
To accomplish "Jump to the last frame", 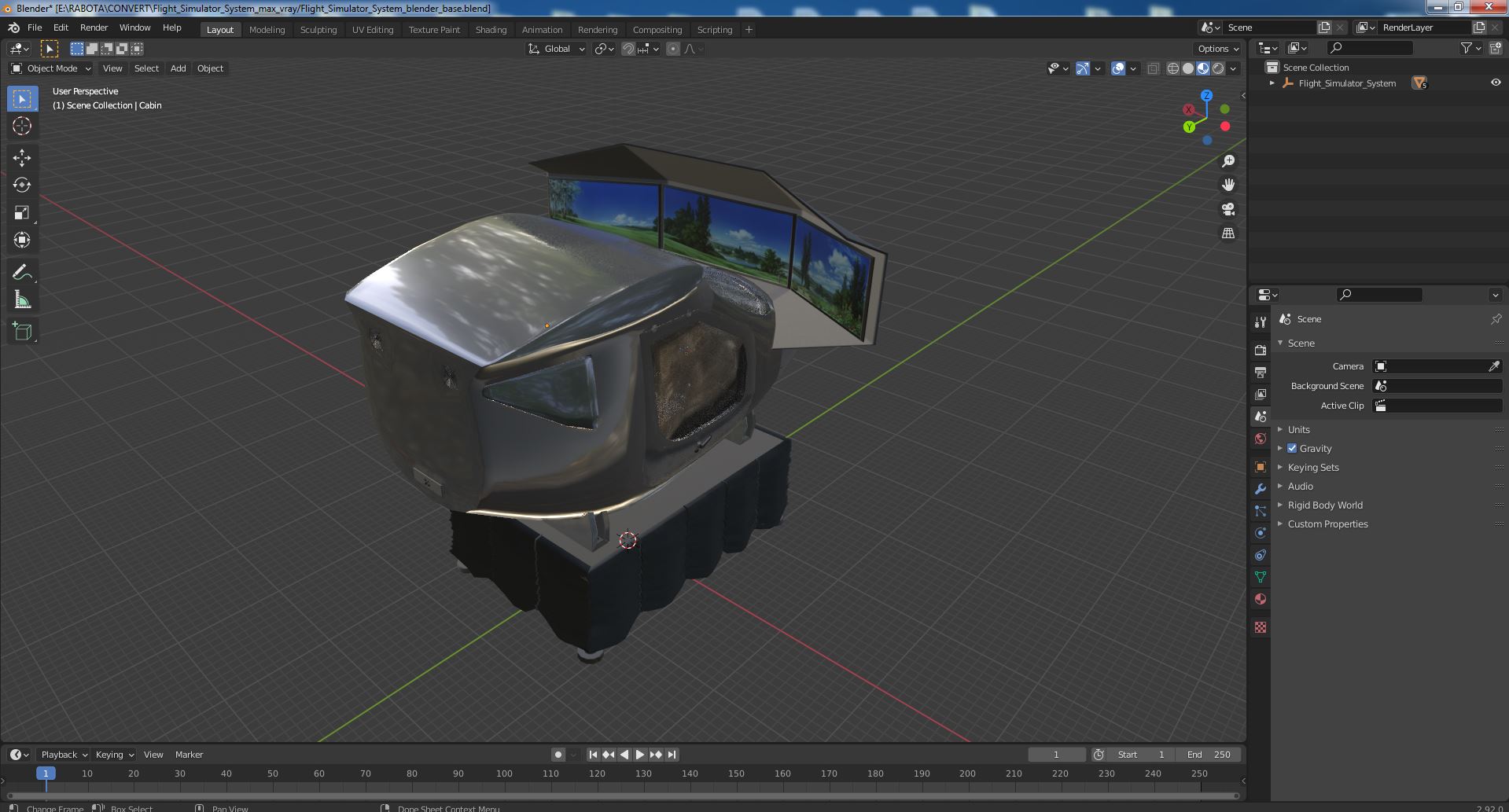I will [x=672, y=755].
